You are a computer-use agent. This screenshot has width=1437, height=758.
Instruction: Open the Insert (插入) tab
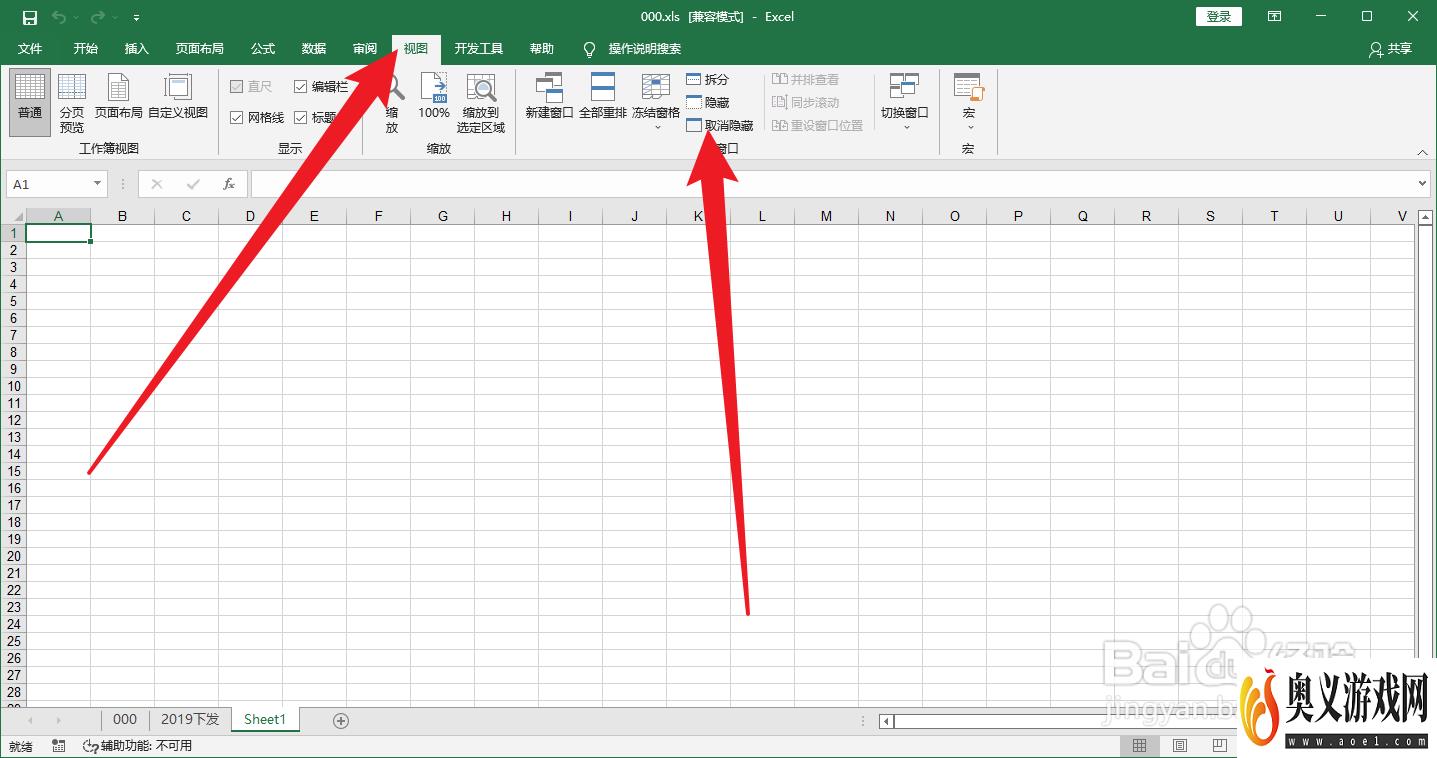137,48
